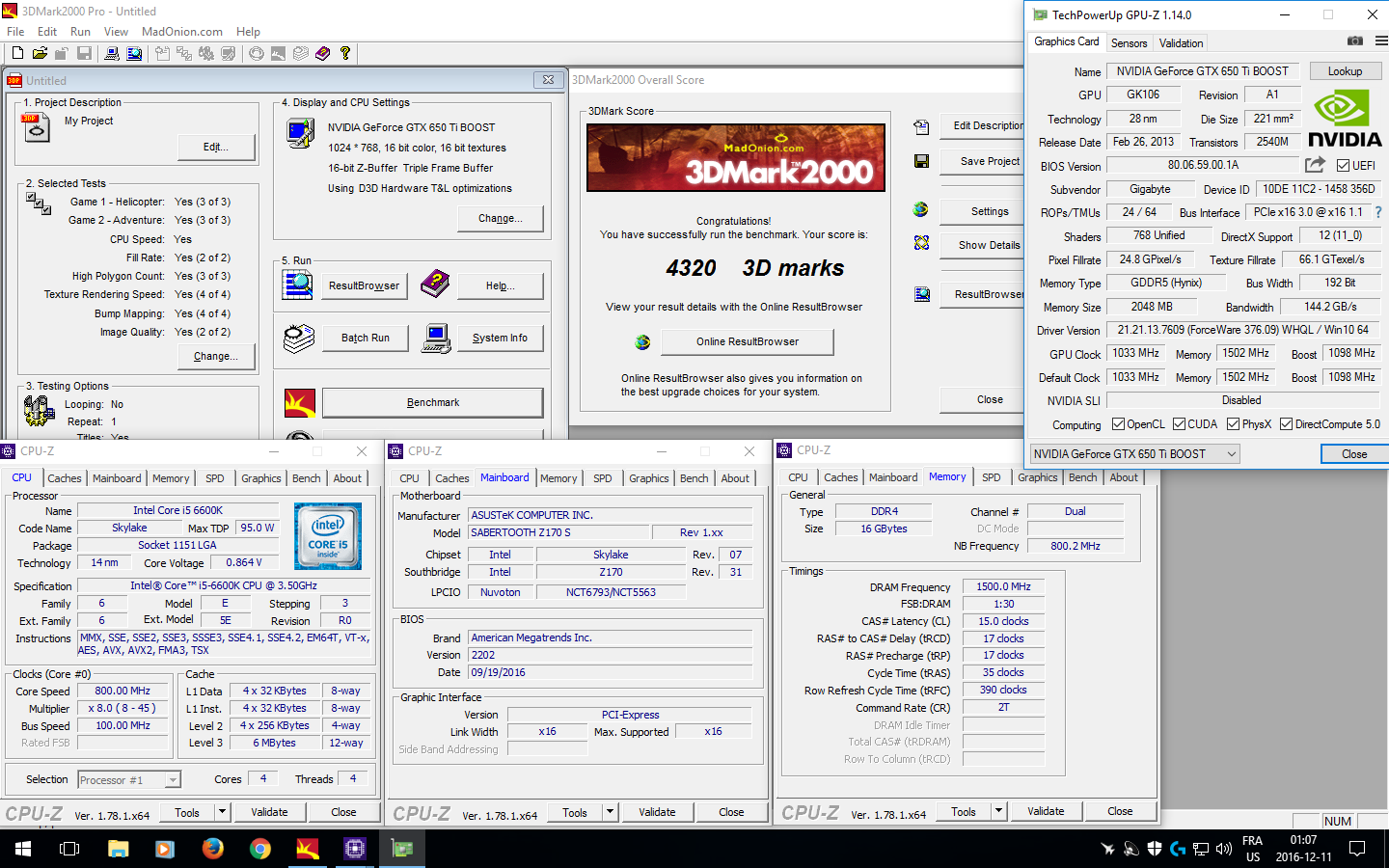Image resolution: width=1389 pixels, height=868 pixels.
Task: Toggle the CUDA checkbox
Action: 1179,423
